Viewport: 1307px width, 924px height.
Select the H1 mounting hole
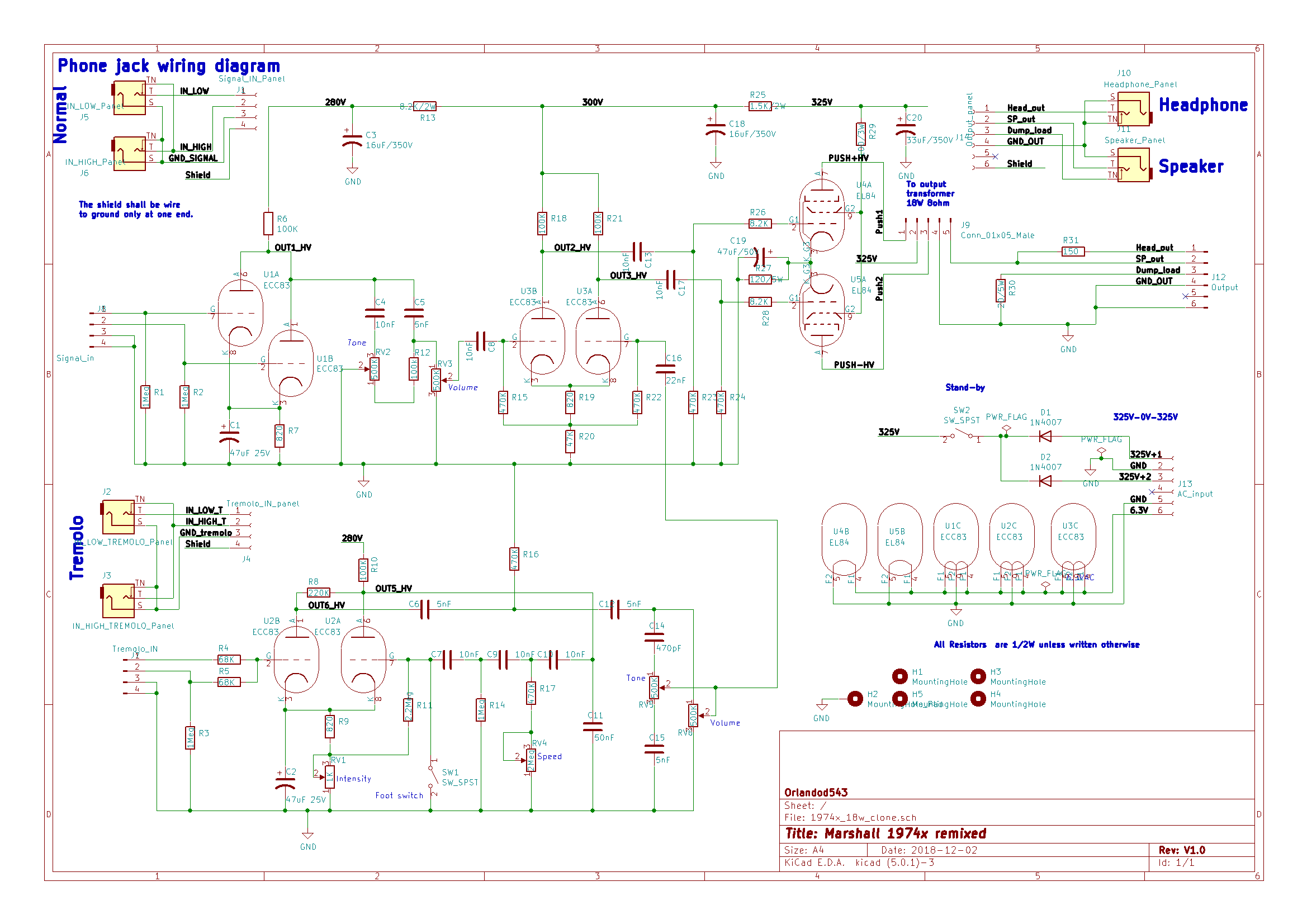pyautogui.click(x=900, y=676)
